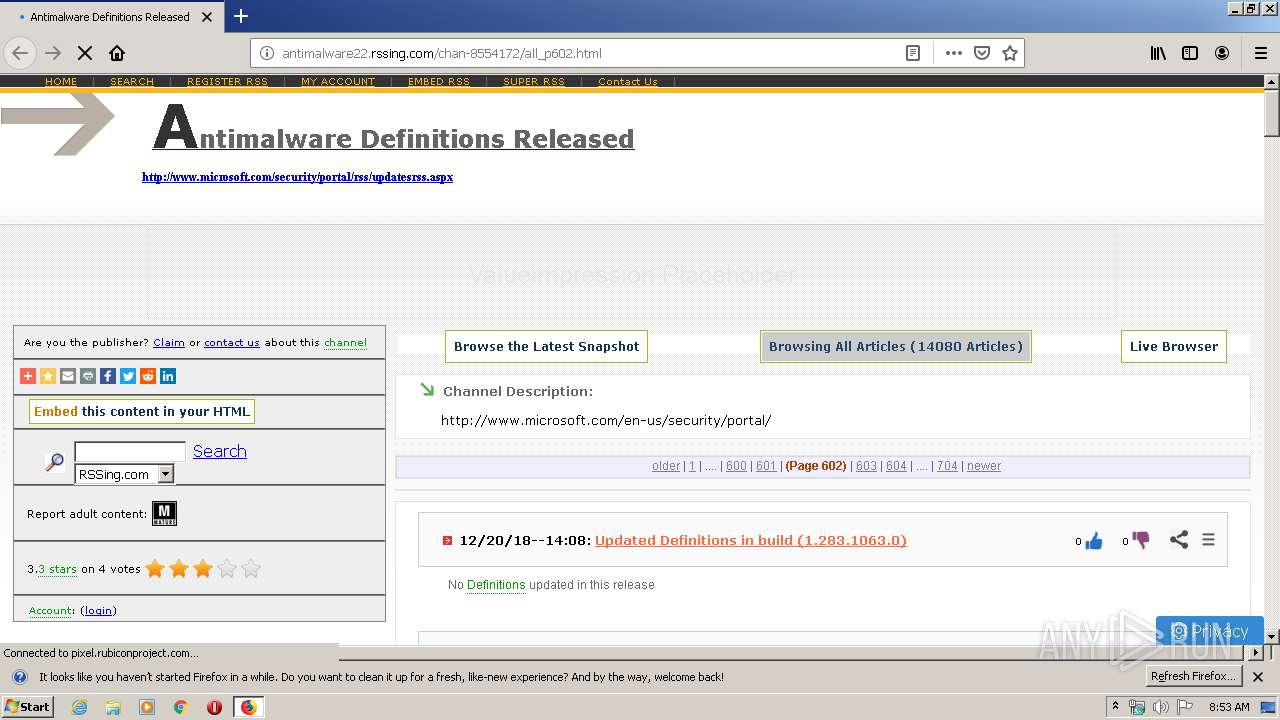Screen dimensions: 1280x720
Task: Open microsoft.com updatesrss.aspx feed link
Action: point(297,177)
